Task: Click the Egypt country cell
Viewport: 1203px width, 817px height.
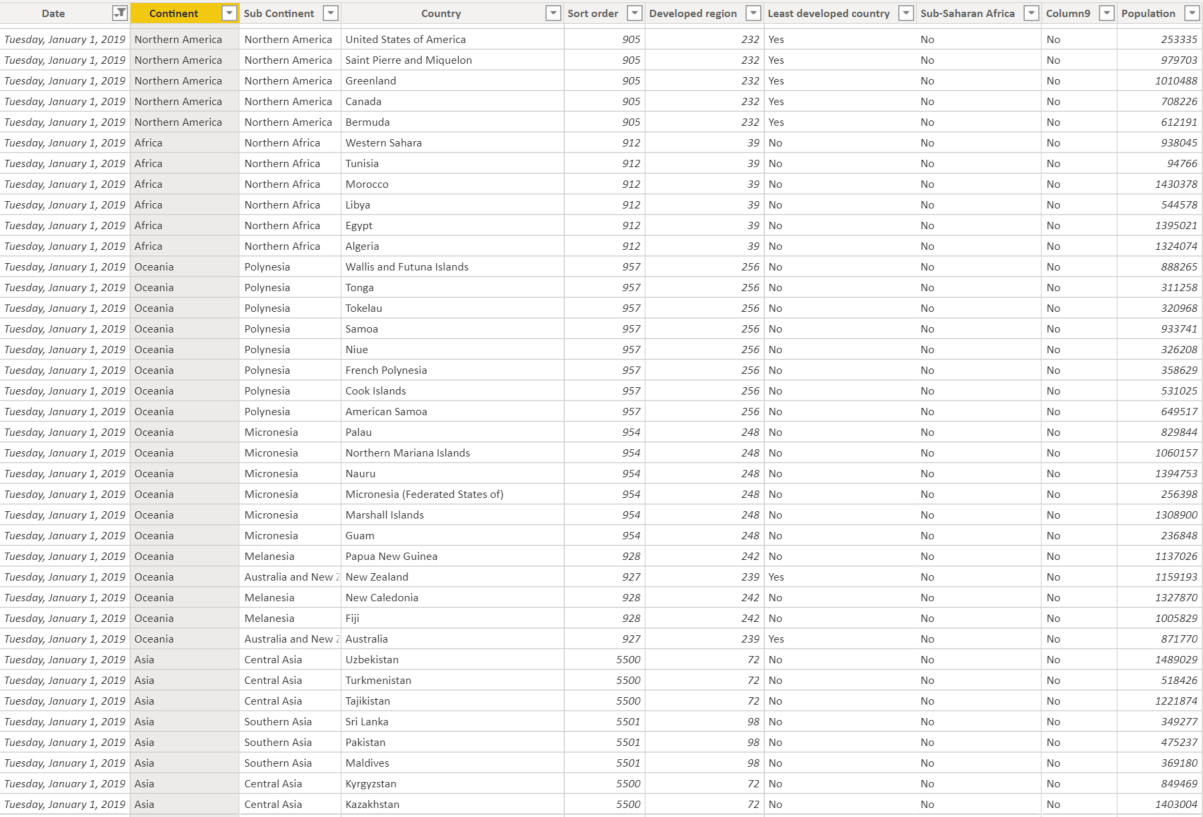Action: click(x=452, y=225)
